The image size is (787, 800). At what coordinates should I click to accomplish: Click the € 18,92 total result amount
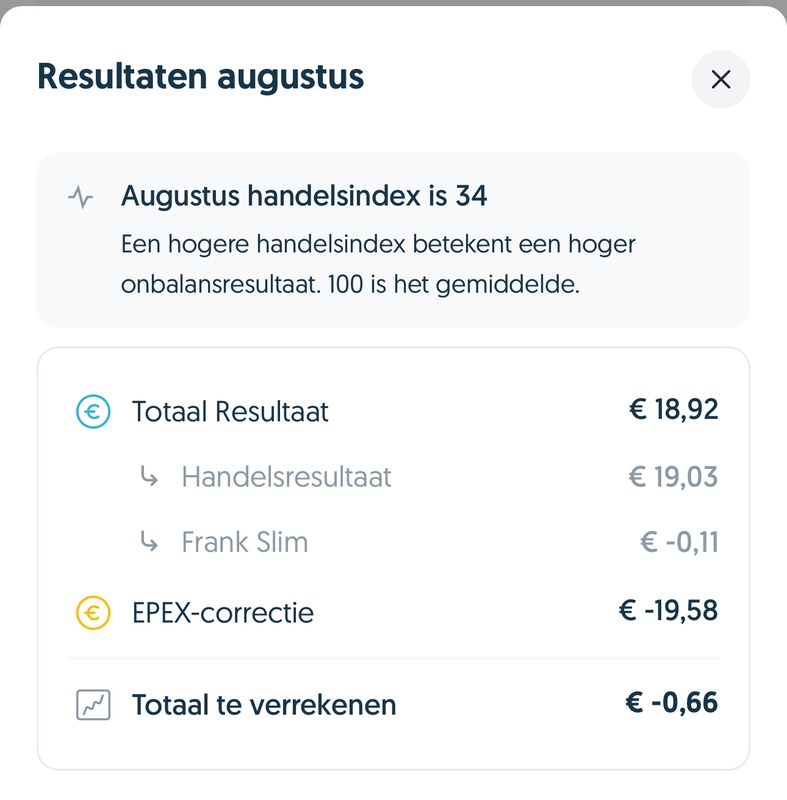coord(673,409)
